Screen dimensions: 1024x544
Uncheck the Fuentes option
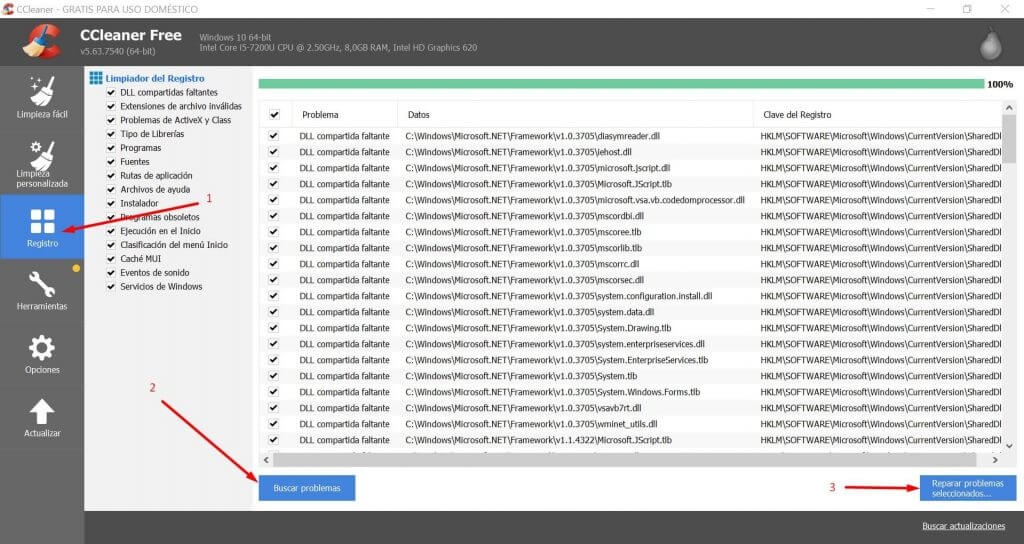pos(111,162)
